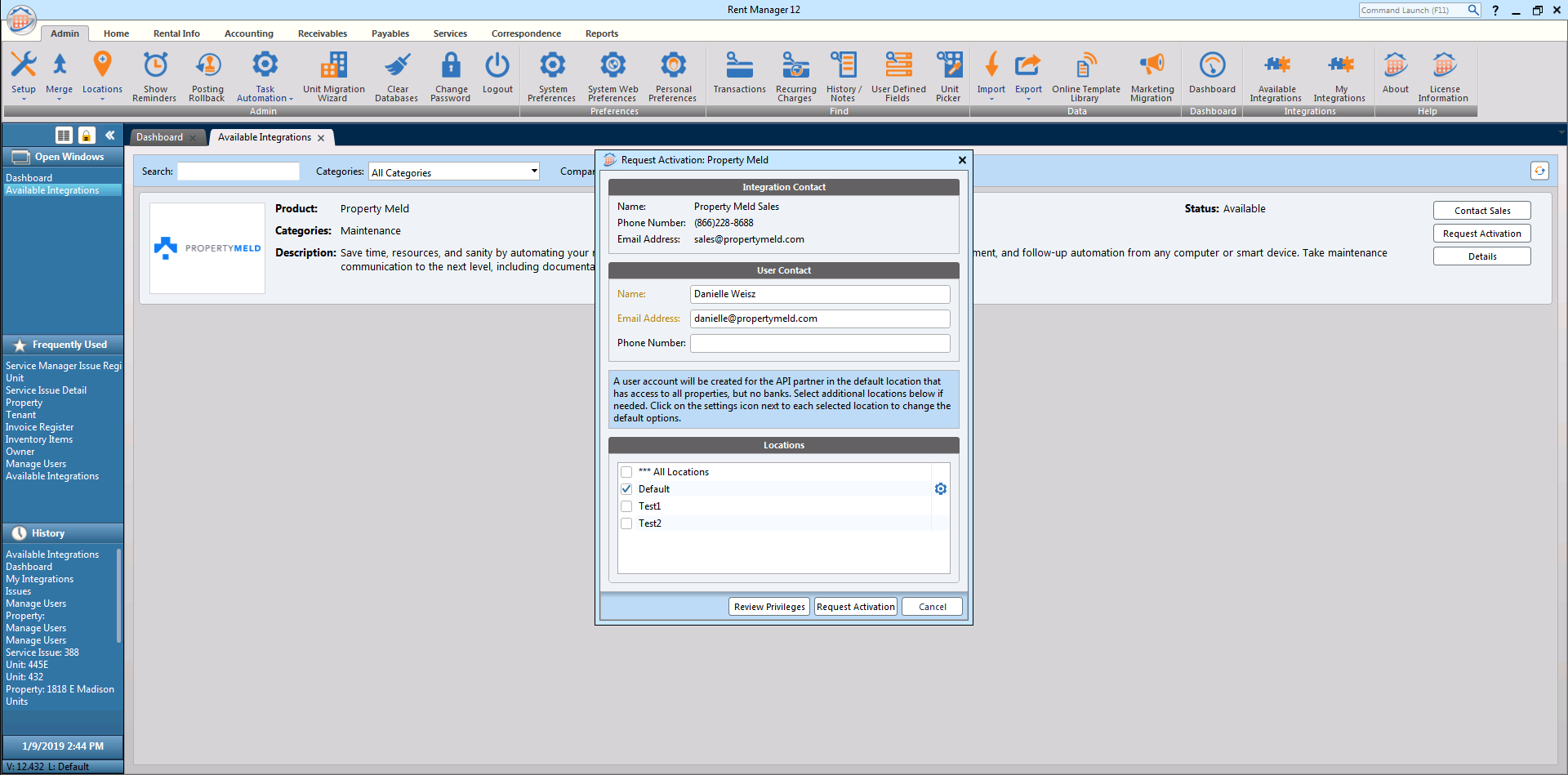
Task: Refresh the Available Integrations list
Action: [x=1539, y=171]
